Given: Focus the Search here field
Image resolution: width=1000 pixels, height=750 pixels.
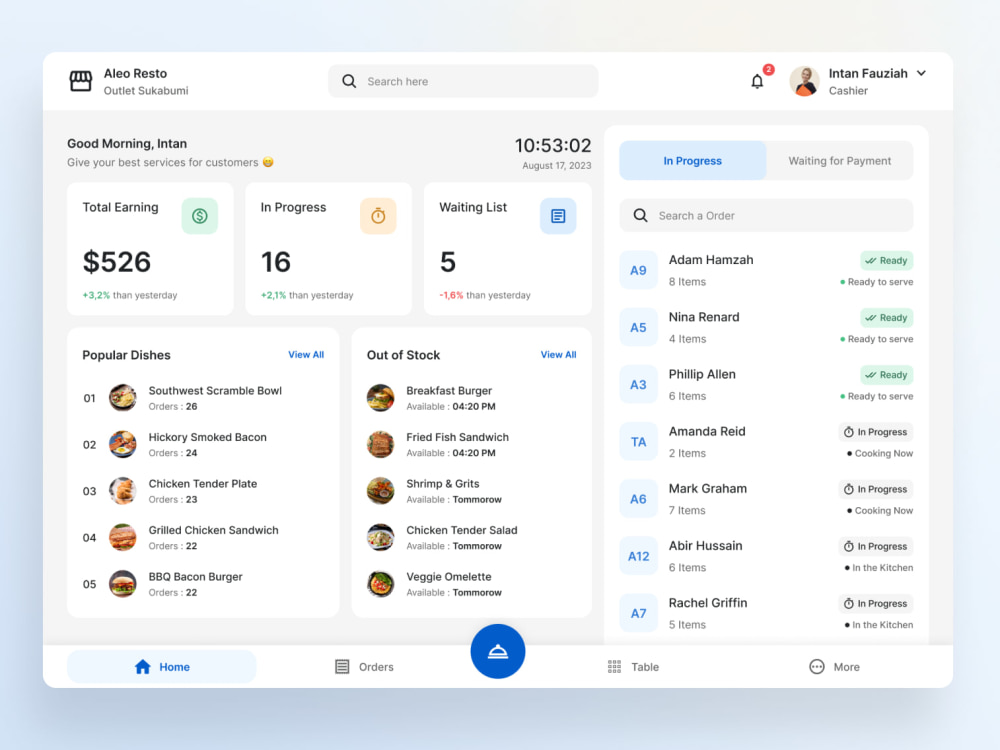Looking at the screenshot, I should pos(463,81).
